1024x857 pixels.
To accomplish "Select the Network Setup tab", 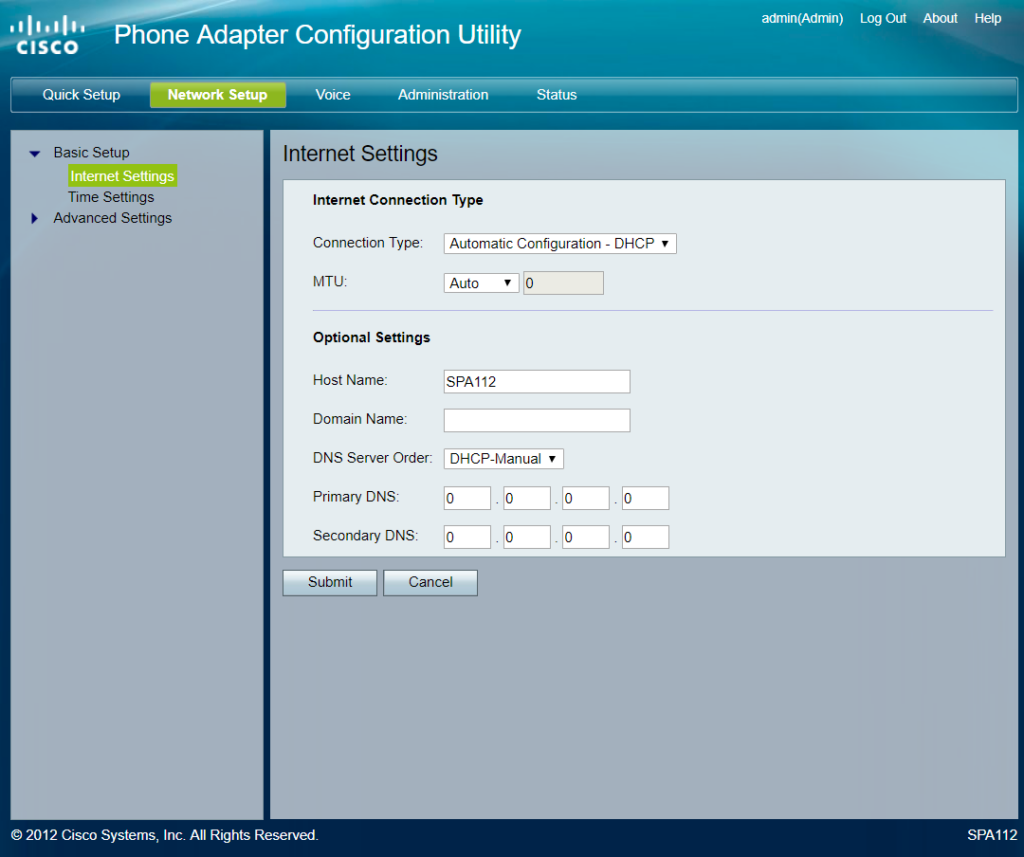I will [x=218, y=95].
